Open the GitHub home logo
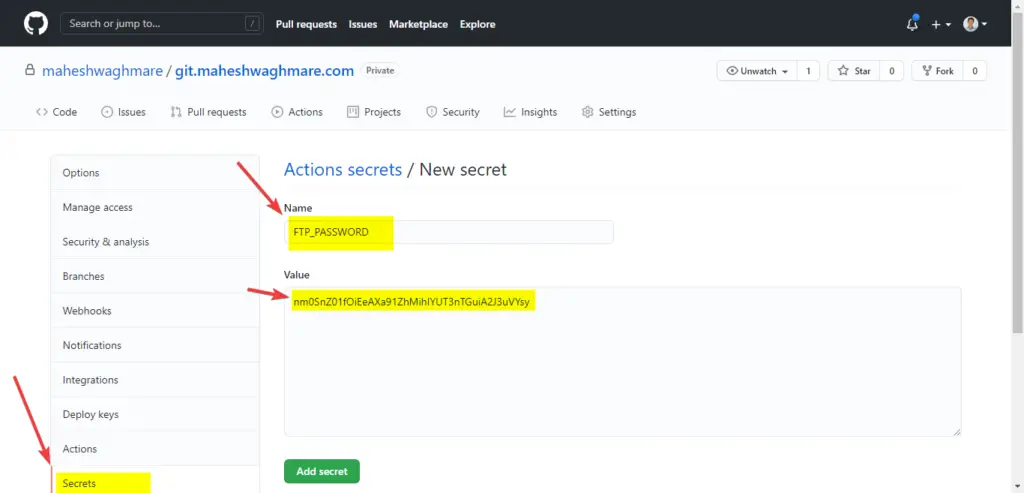This screenshot has width=1024, height=493. click(36, 24)
